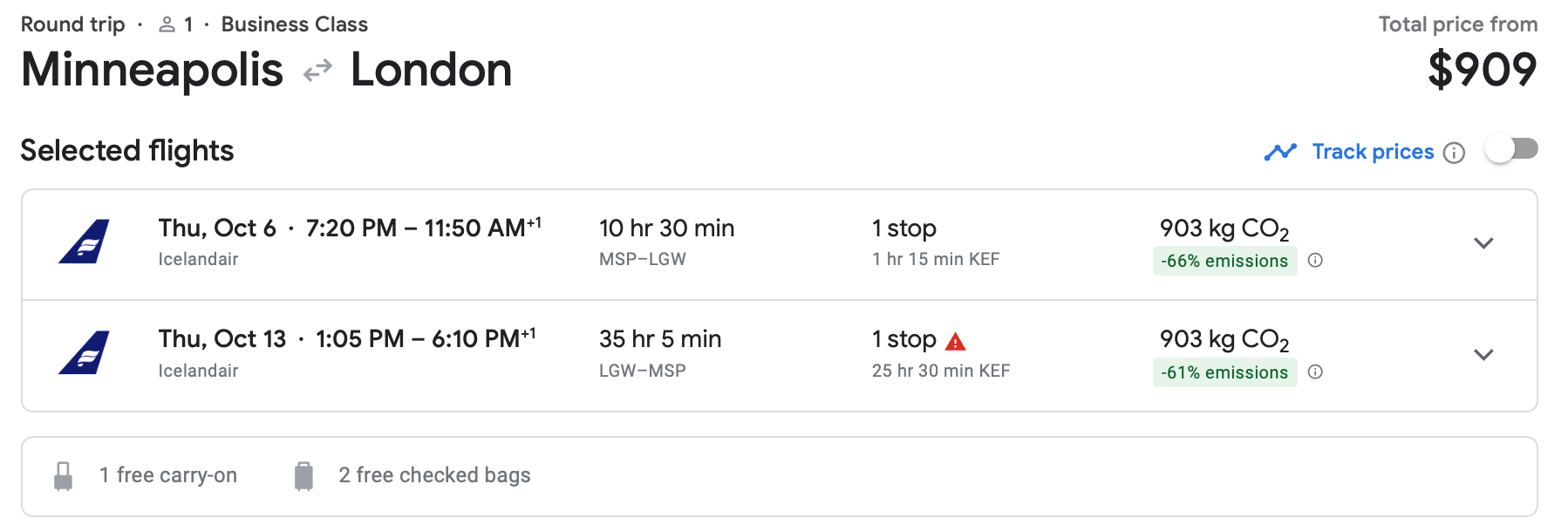1568x525 pixels.
Task: Click the red layover warning triangle
Action: pos(956,341)
